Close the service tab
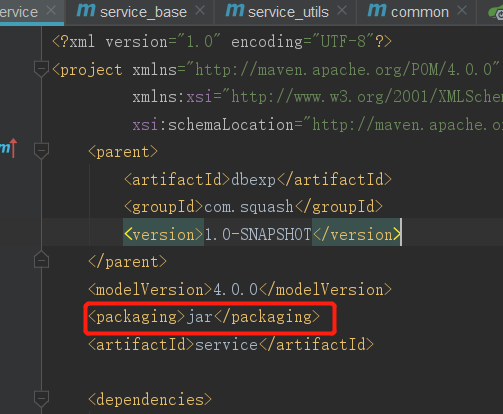This screenshot has width=503, height=414. [x=51, y=11]
